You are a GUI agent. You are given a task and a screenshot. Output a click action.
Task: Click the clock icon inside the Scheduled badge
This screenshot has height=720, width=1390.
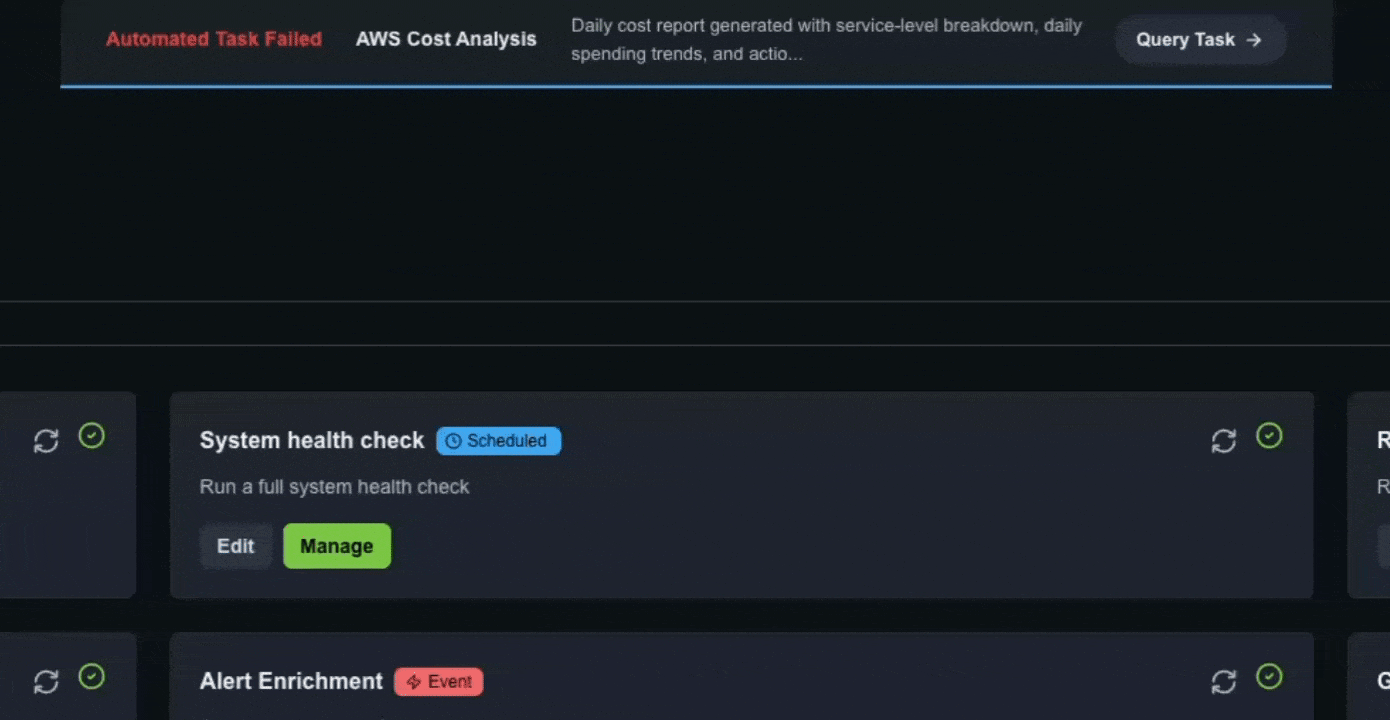point(454,440)
